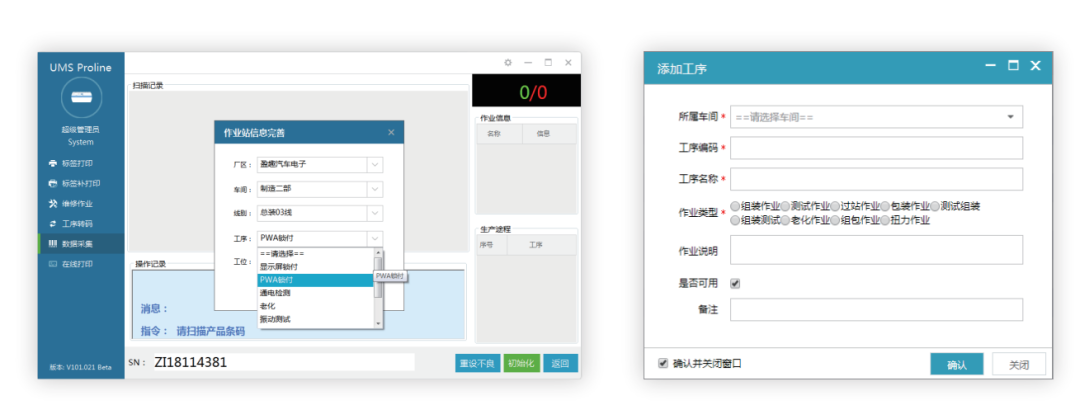
Task: Toggle the 确认并关闭窗口 checkbox
Action: coord(663,363)
